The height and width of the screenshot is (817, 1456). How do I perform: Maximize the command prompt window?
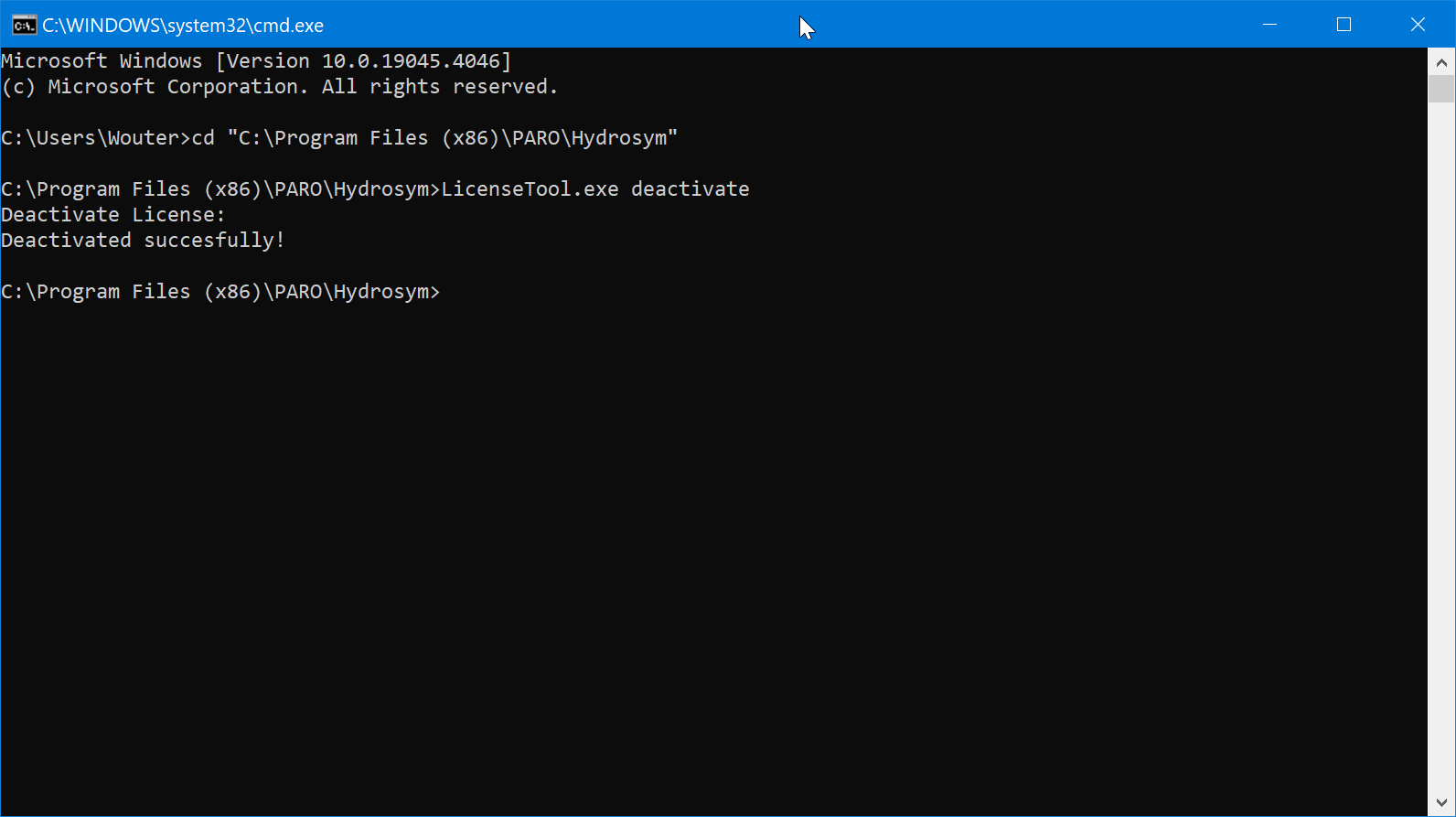pyautogui.click(x=1344, y=25)
